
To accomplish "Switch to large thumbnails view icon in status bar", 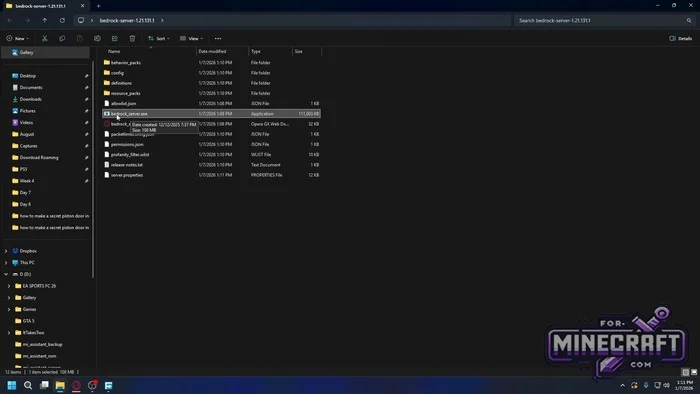I will click(x=694, y=372).
